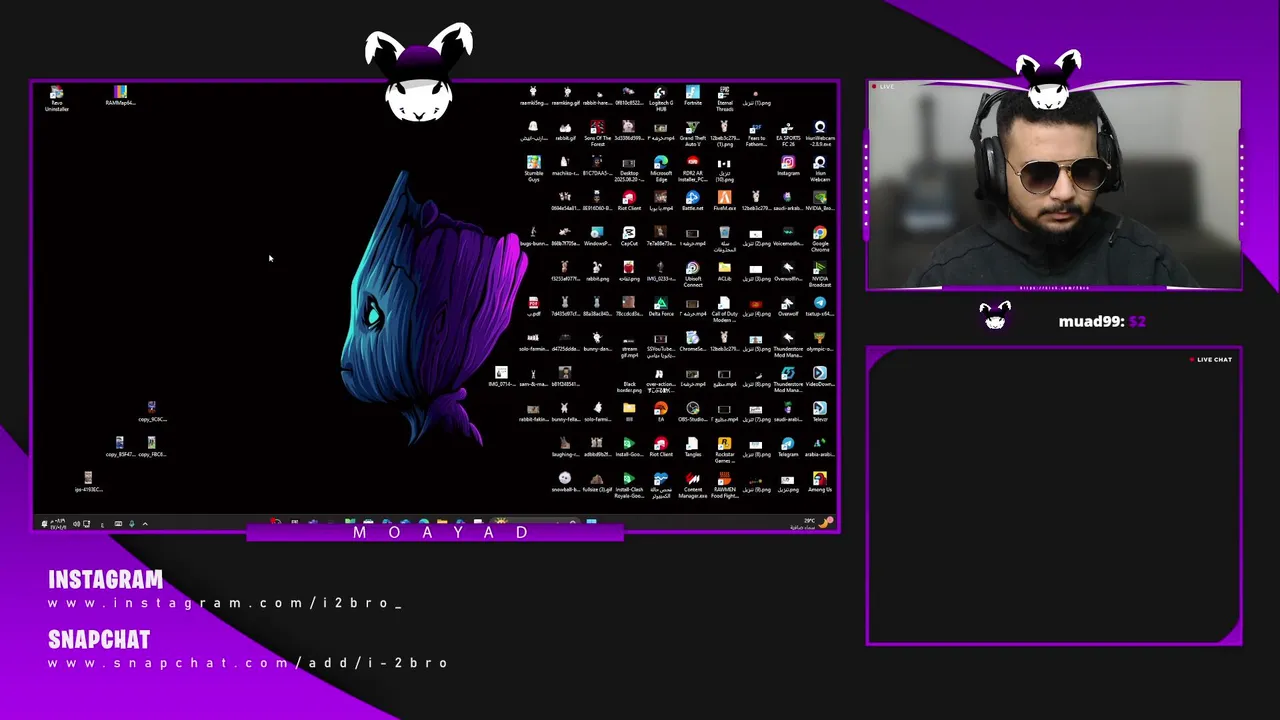Open the VideoDown... desktop shortcut
The image size is (1280, 720).
(x=820, y=376)
